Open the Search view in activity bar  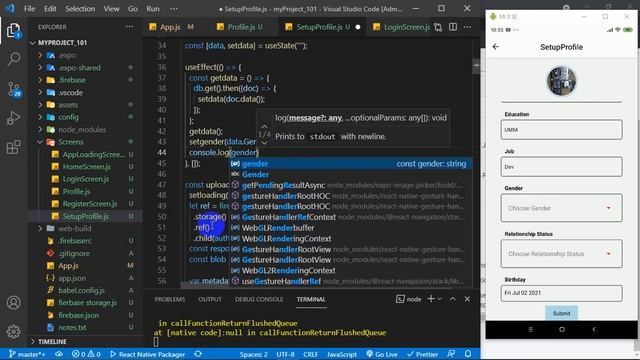coord(13,59)
